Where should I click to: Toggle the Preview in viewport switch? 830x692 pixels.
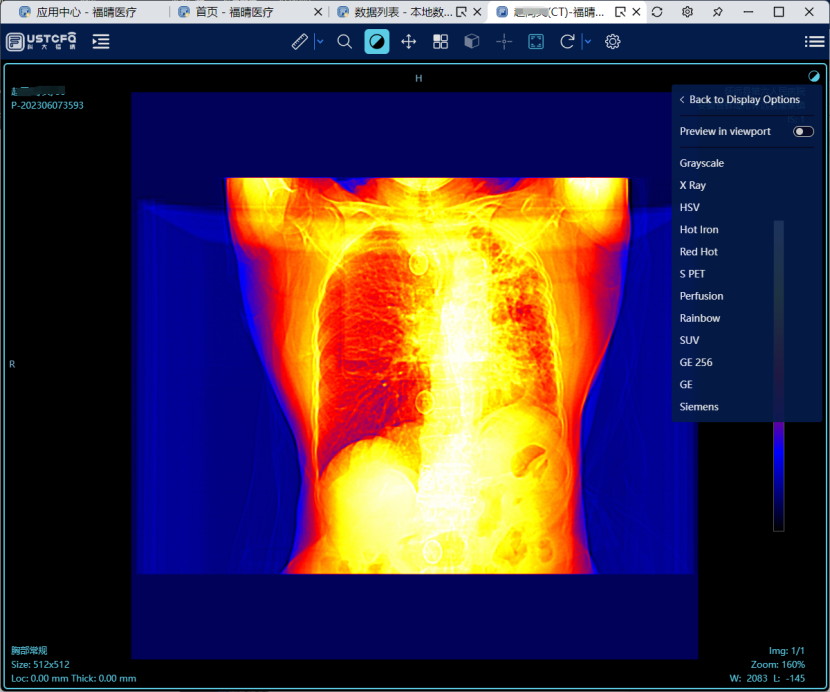(803, 132)
